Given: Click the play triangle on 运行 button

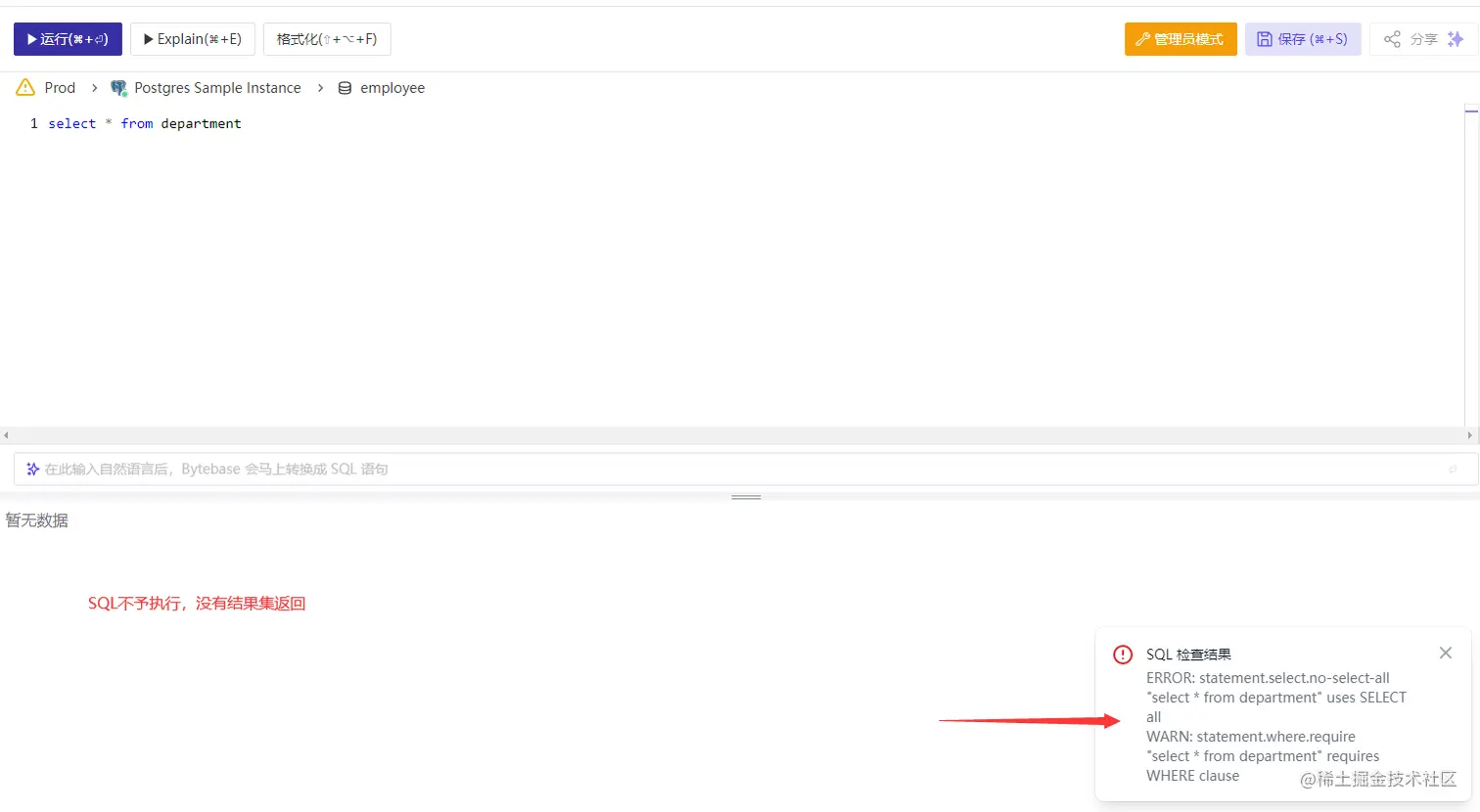Looking at the screenshot, I should coord(32,39).
